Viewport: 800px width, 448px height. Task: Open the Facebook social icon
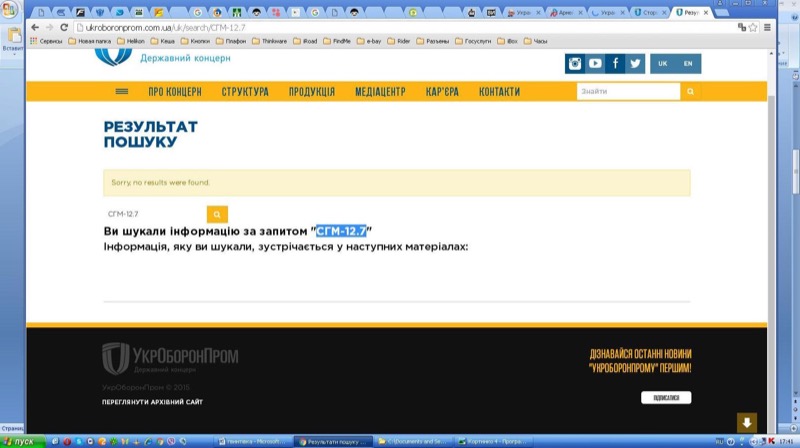[x=615, y=63]
